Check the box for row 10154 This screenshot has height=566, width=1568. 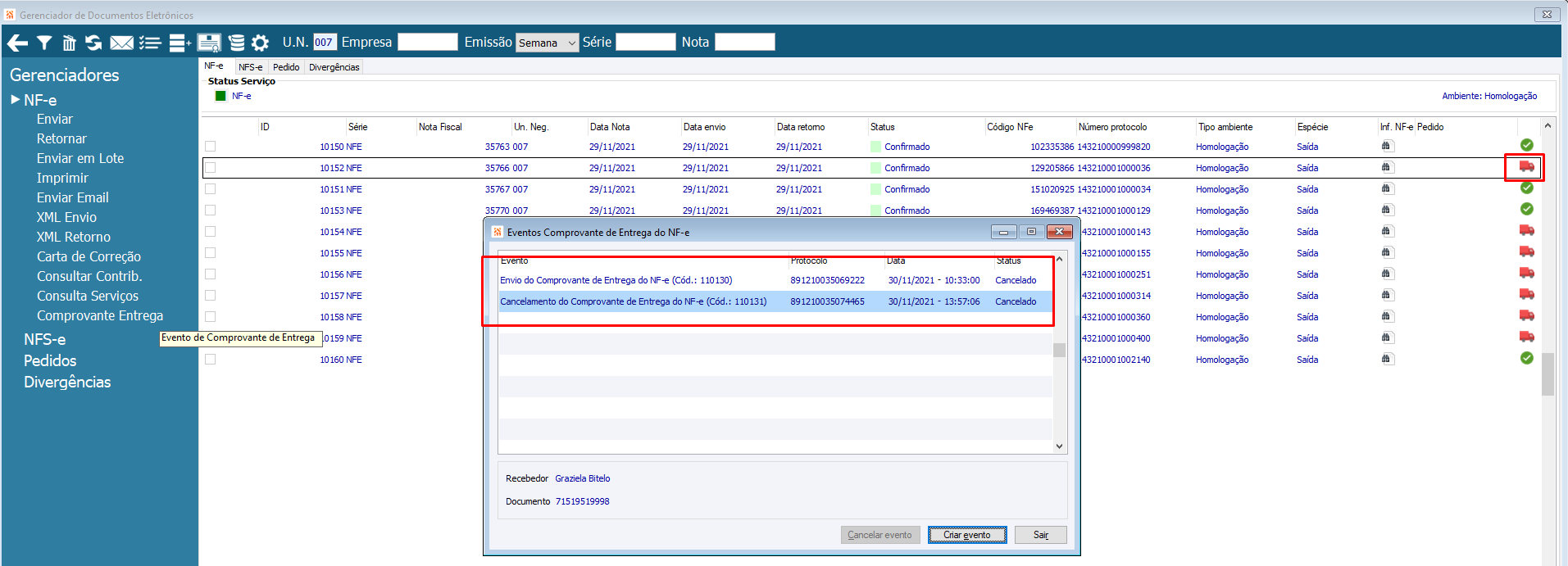pyautogui.click(x=211, y=232)
